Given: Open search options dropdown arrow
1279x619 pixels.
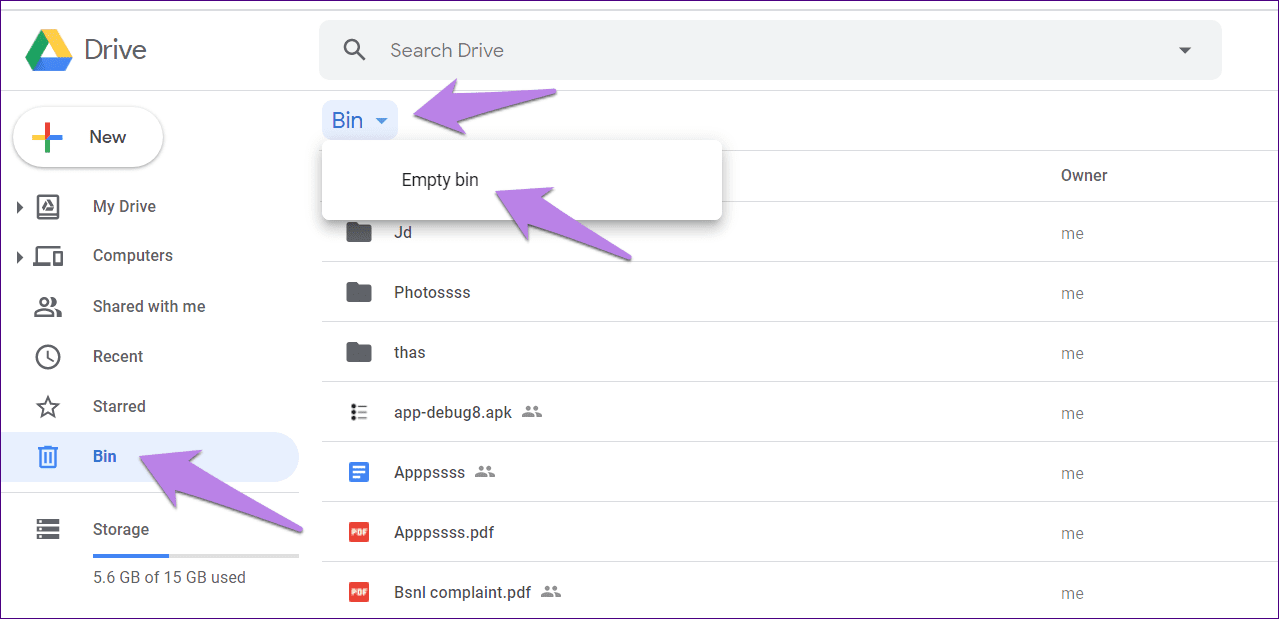Looking at the screenshot, I should 1185,51.
